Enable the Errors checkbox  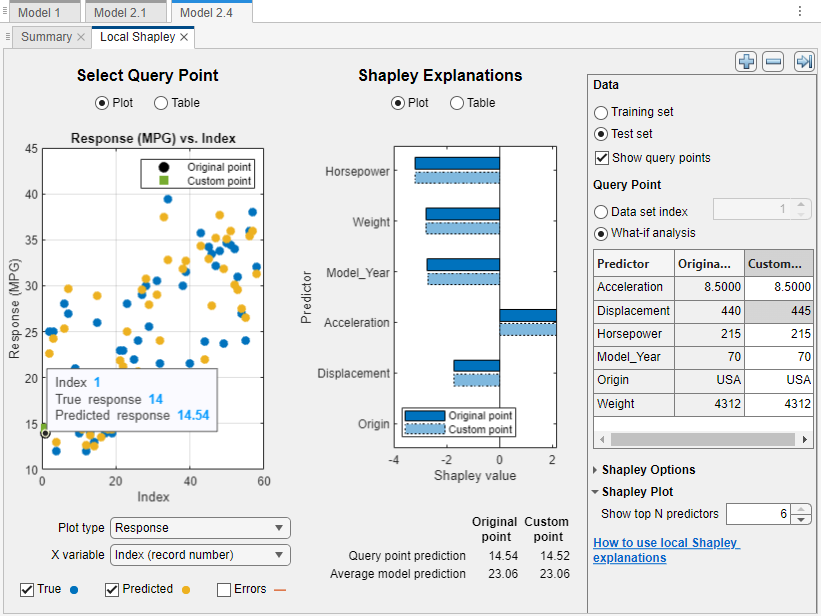(x=225, y=589)
